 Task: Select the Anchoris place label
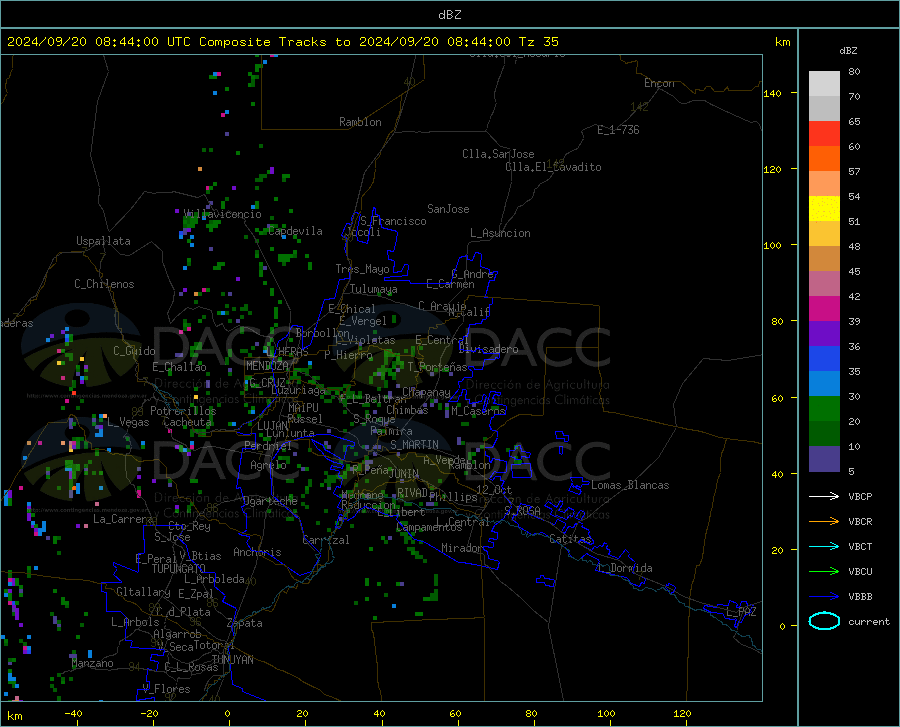[x=257, y=552]
